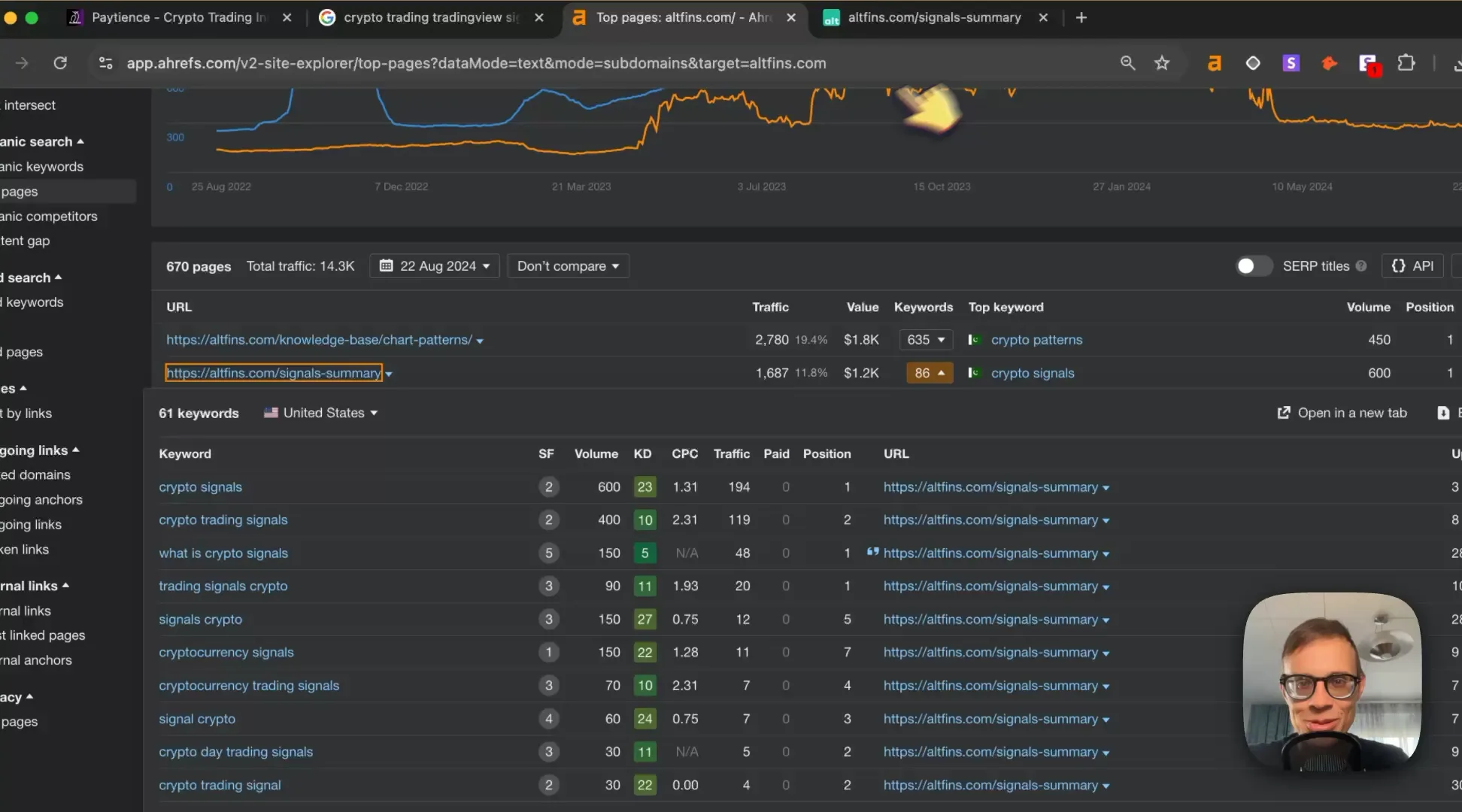Click the KD 5 badge for what is crypto signals

(x=645, y=553)
